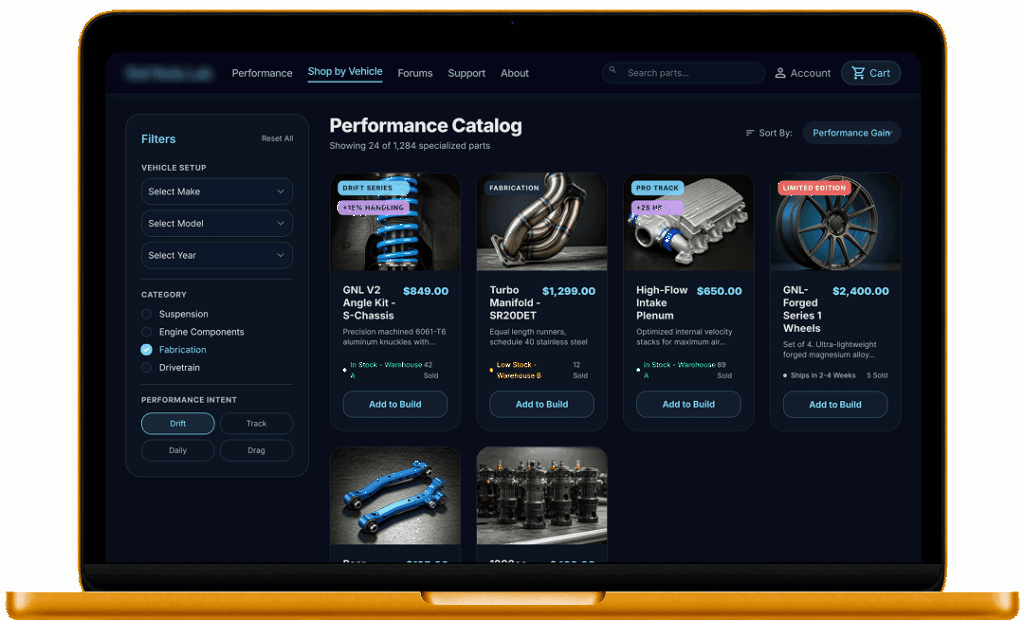The width and height of the screenshot is (1024, 620).
Task: Click the GNL V2 Angle Kit title
Action: pyautogui.click(x=370, y=302)
